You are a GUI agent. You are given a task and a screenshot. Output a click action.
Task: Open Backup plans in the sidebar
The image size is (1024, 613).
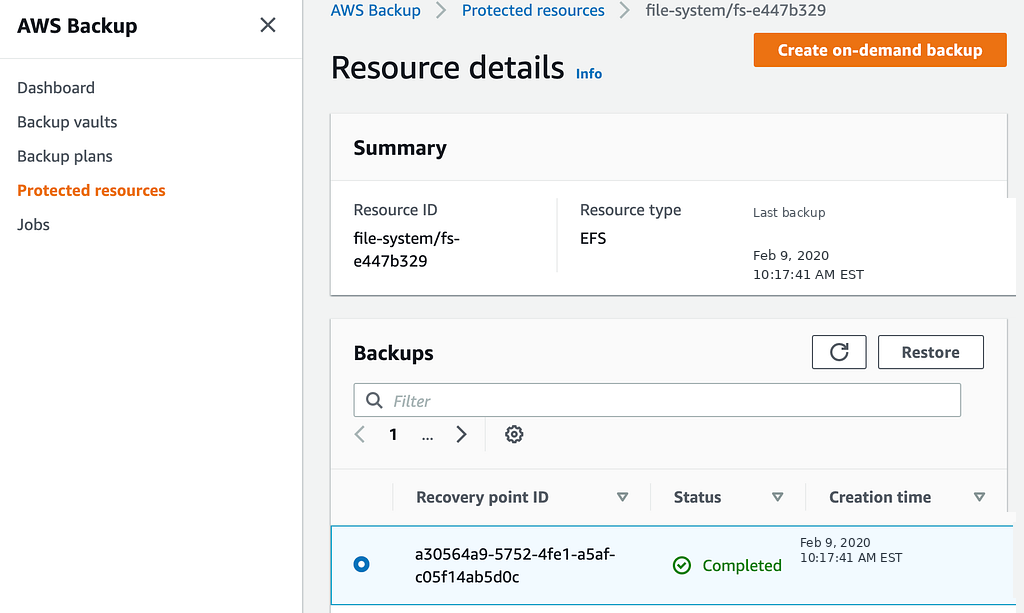[x=65, y=156]
